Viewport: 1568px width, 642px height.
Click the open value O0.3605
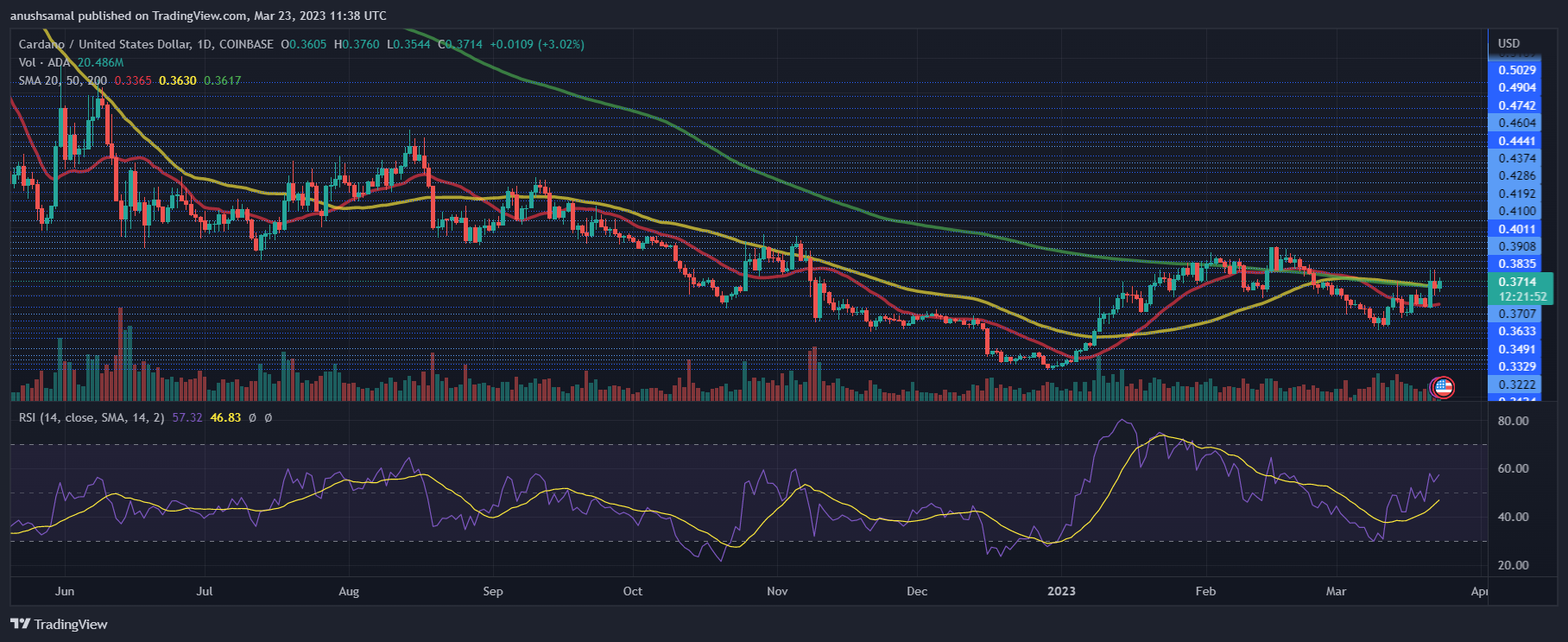tap(304, 44)
